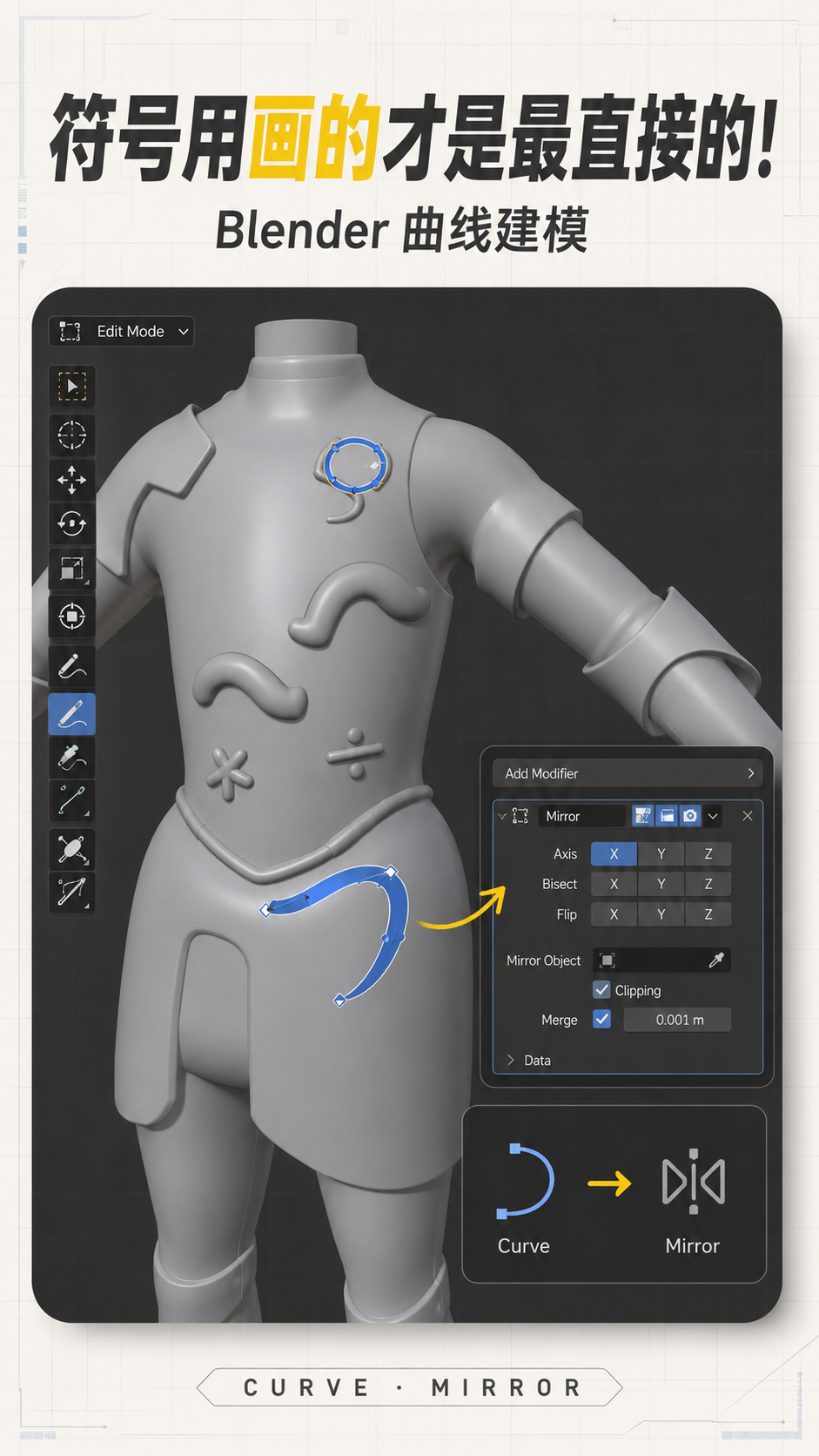Click the Mirror Object field
The width and height of the screenshot is (819, 1456).
tap(661, 960)
